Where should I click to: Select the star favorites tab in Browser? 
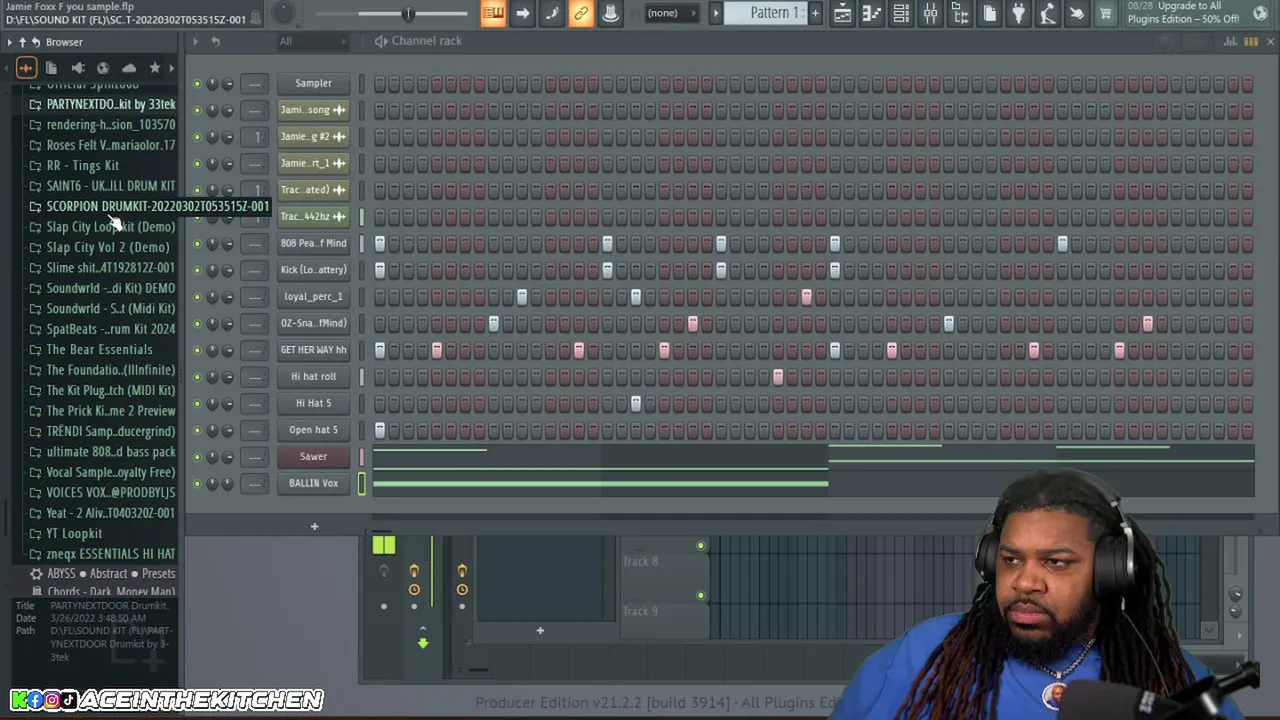(x=155, y=68)
